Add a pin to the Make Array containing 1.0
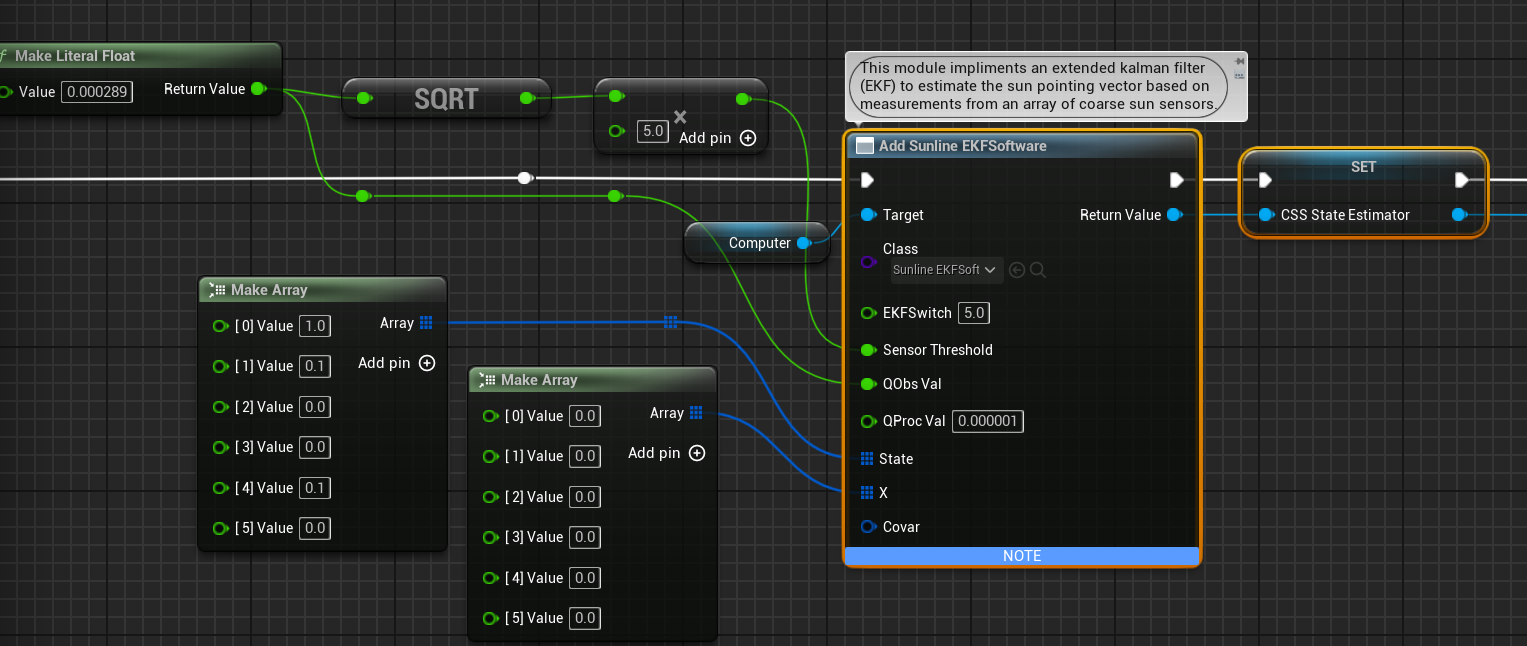Image resolution: width=1527 pixels, height=646 pixels. click(x=427, y=364)
